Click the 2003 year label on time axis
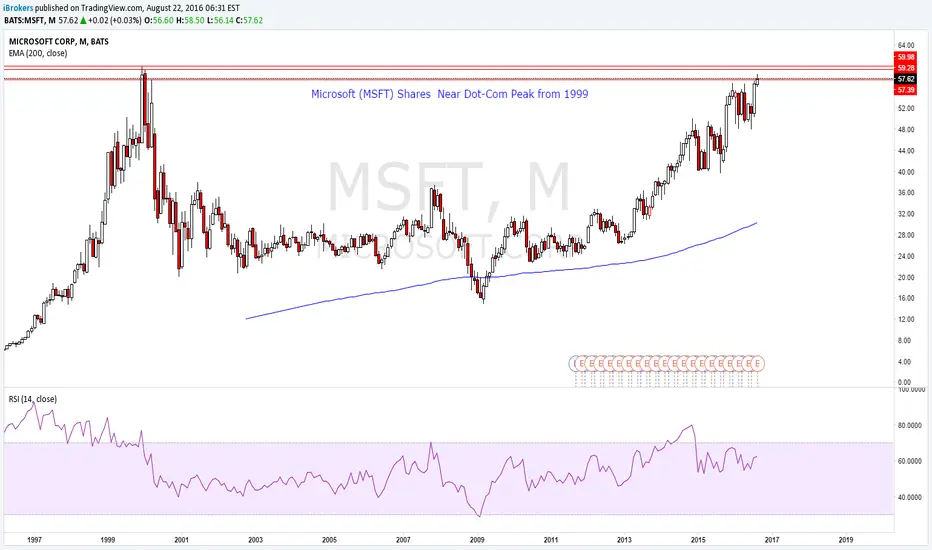 (255, 540)
